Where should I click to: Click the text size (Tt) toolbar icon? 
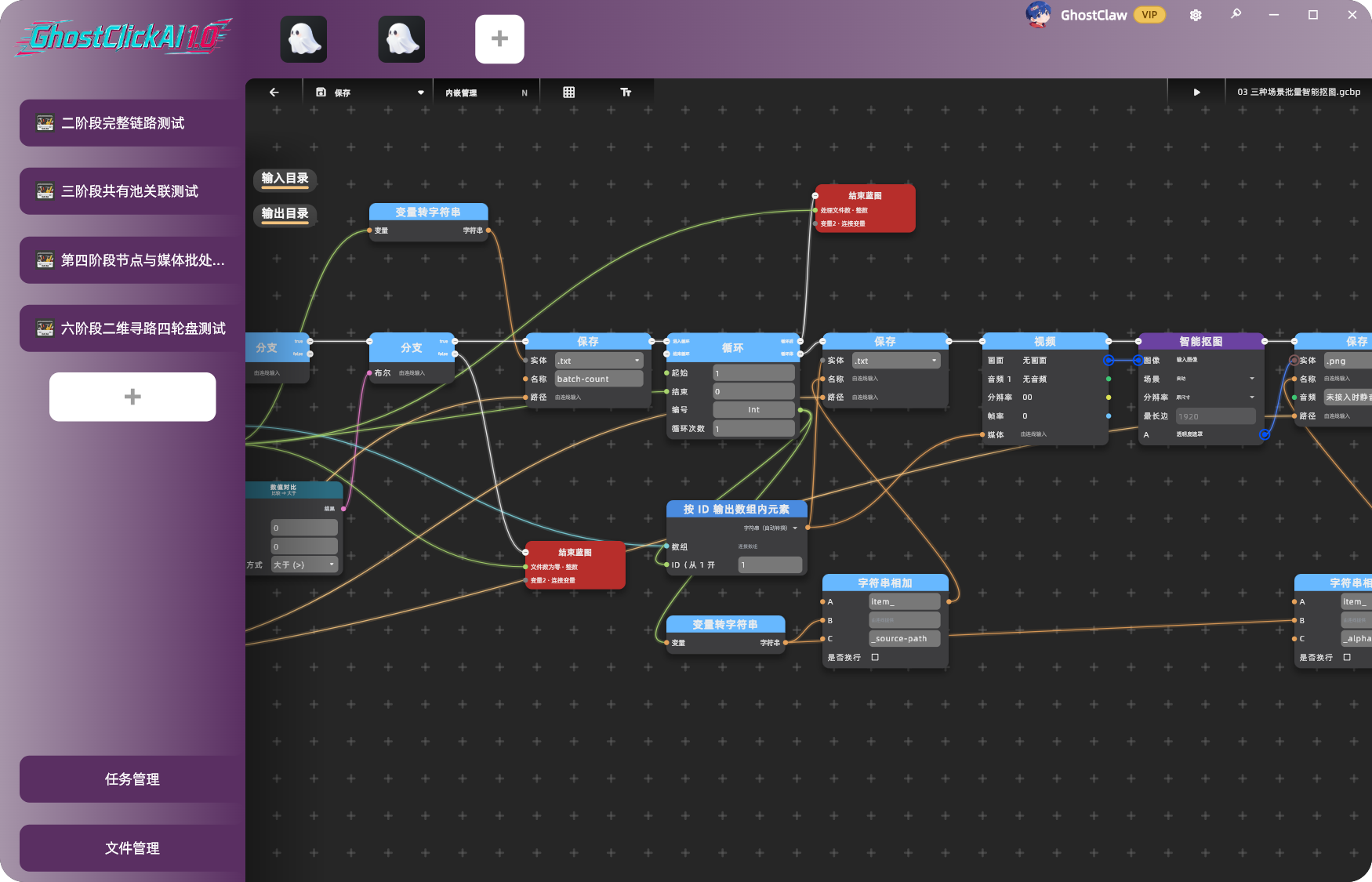coord(626,93)
